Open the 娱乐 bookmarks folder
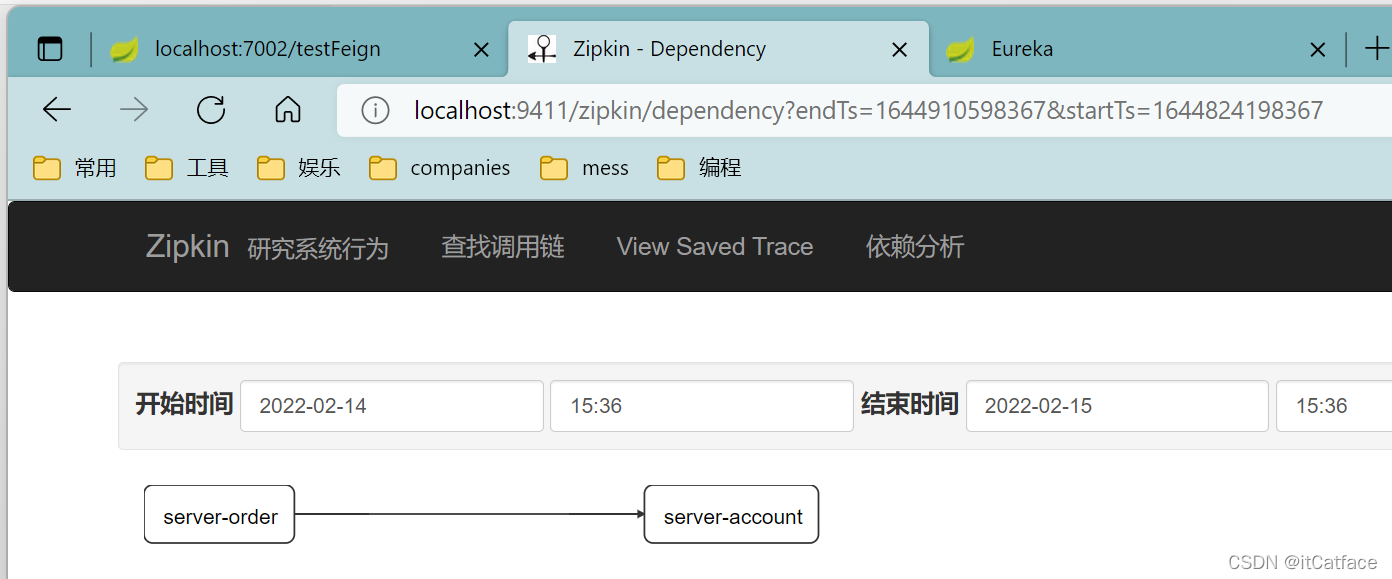 [x=299, y=168]
